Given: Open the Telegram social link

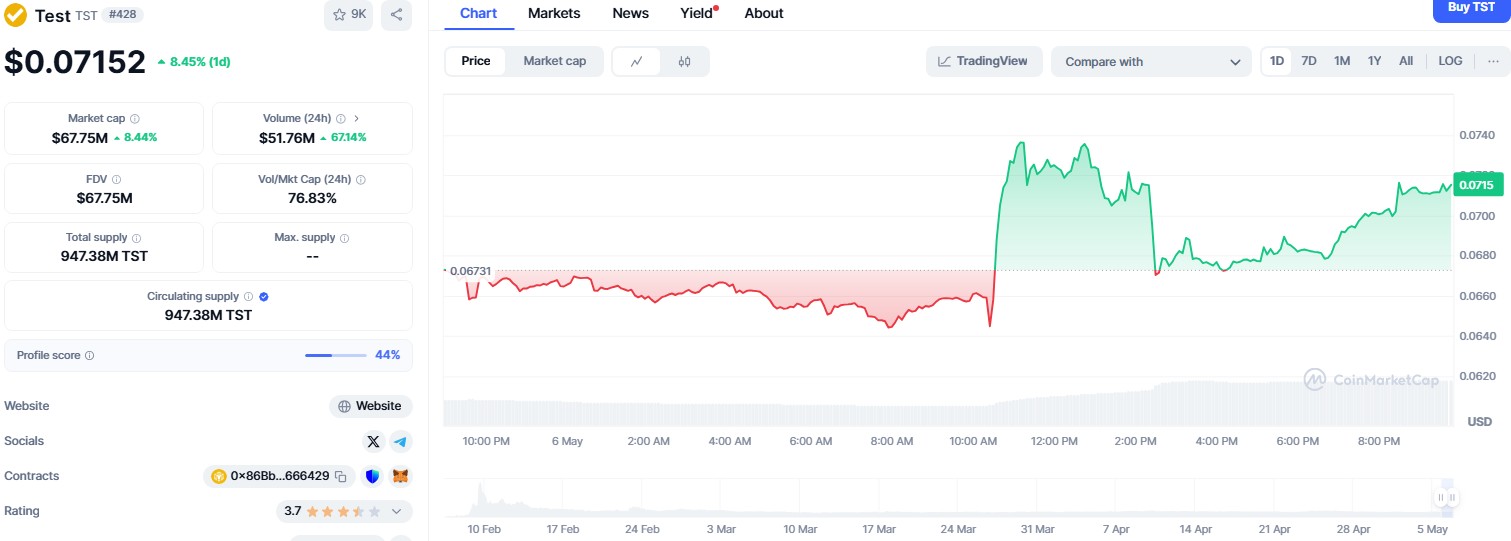Looking at the screenshot, I should (400, 441).
